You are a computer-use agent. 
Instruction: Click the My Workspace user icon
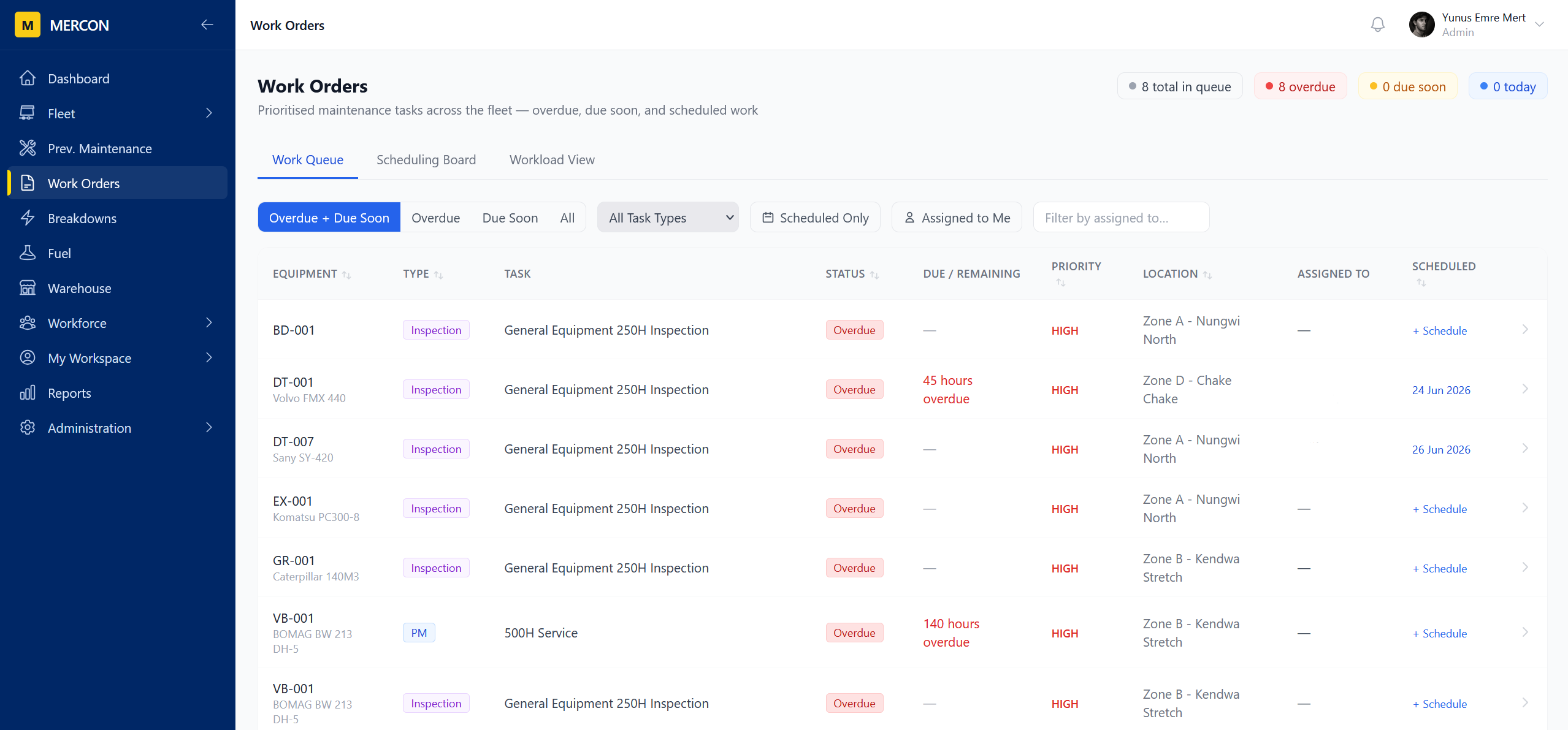(x=28, y=358)
